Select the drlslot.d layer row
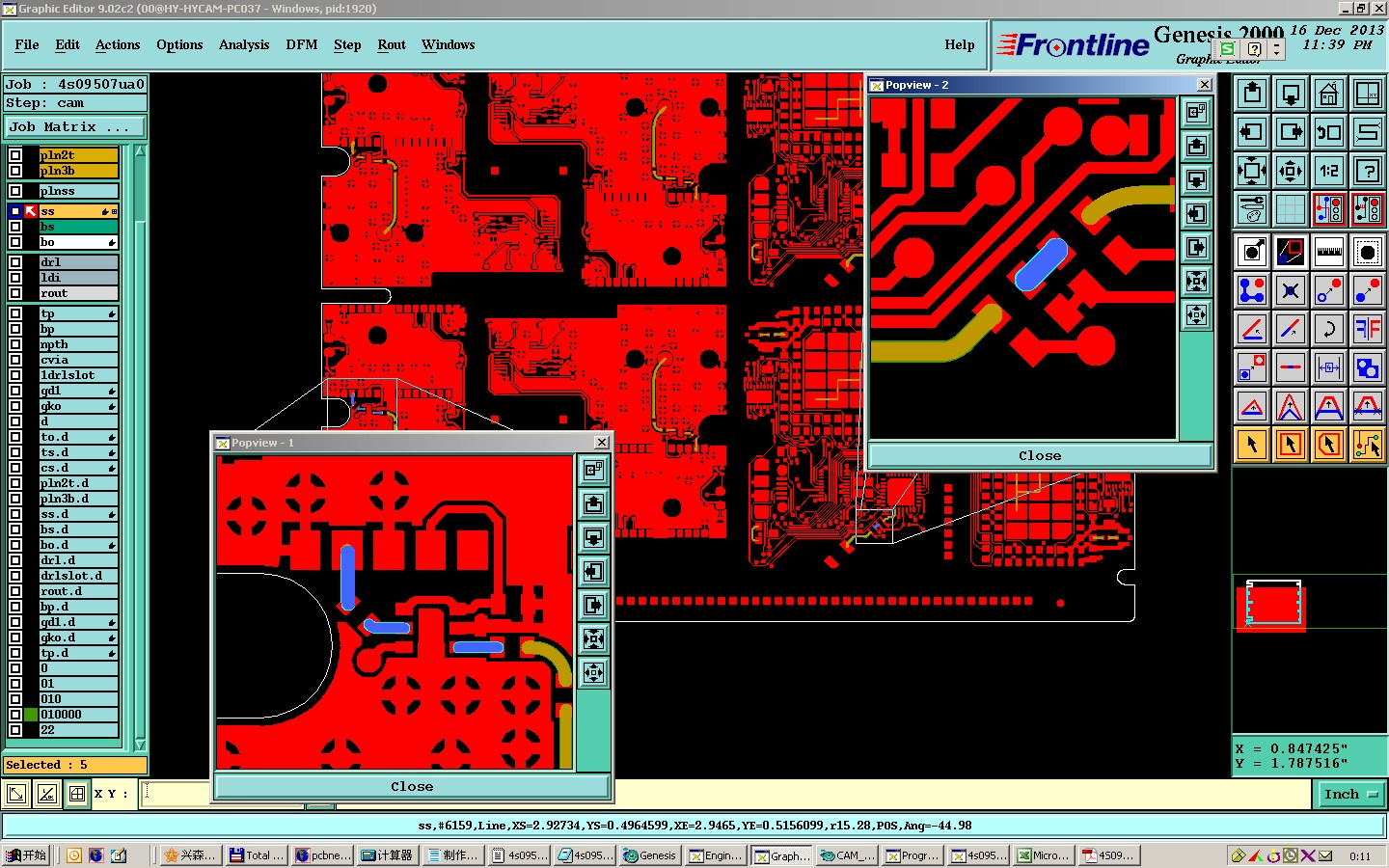Viewport: 1389px width, 868px height. point(78,576)
